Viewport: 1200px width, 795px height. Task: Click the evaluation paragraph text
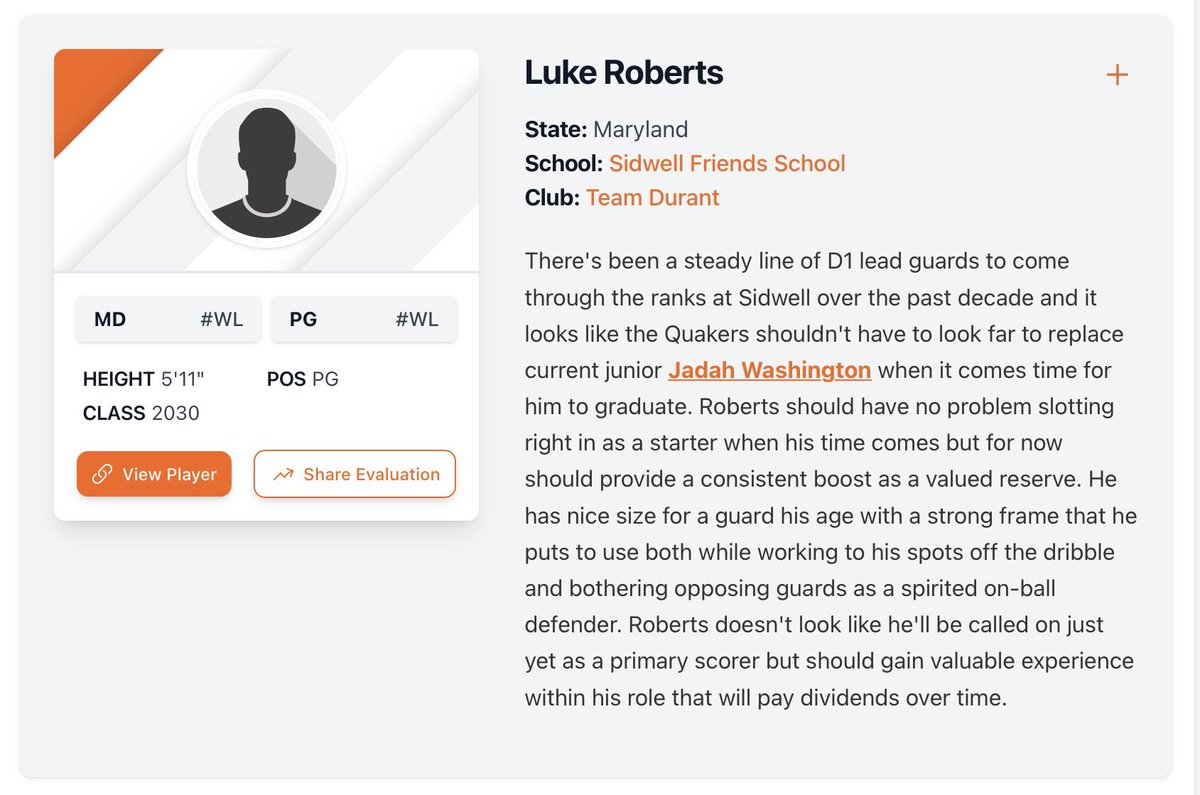pyautogui.click(x=830, y=478)
